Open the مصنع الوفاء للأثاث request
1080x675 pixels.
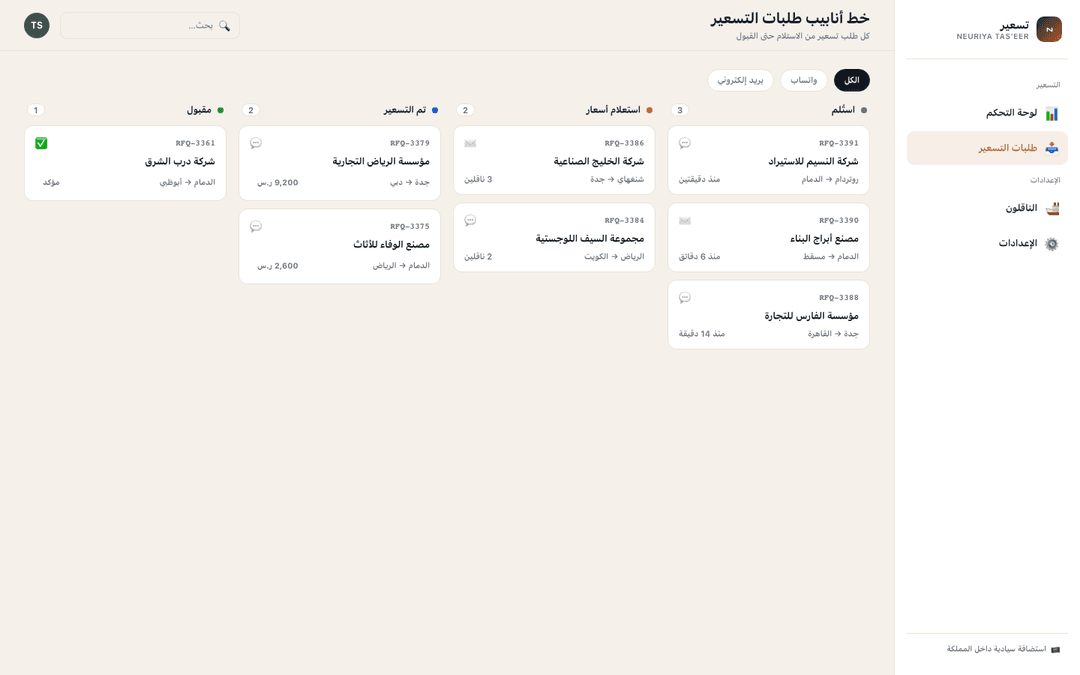pos(340,246)
